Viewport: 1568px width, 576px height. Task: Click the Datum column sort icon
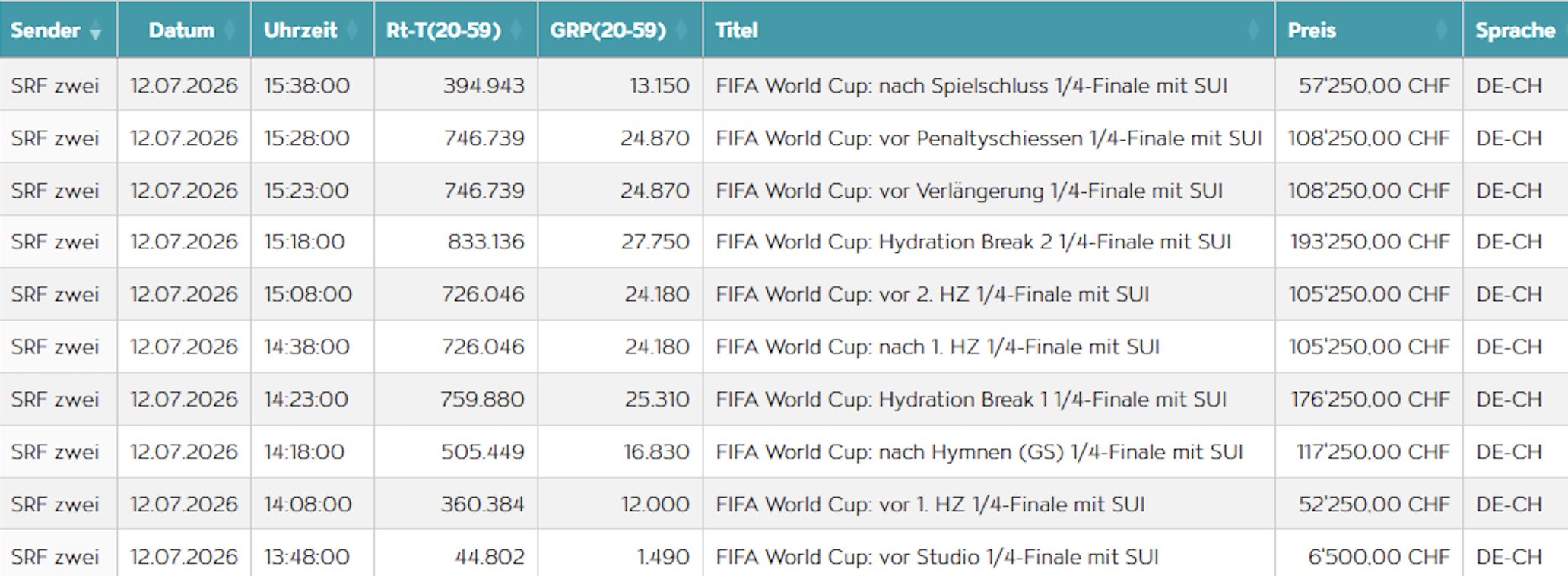pos(230,30)
